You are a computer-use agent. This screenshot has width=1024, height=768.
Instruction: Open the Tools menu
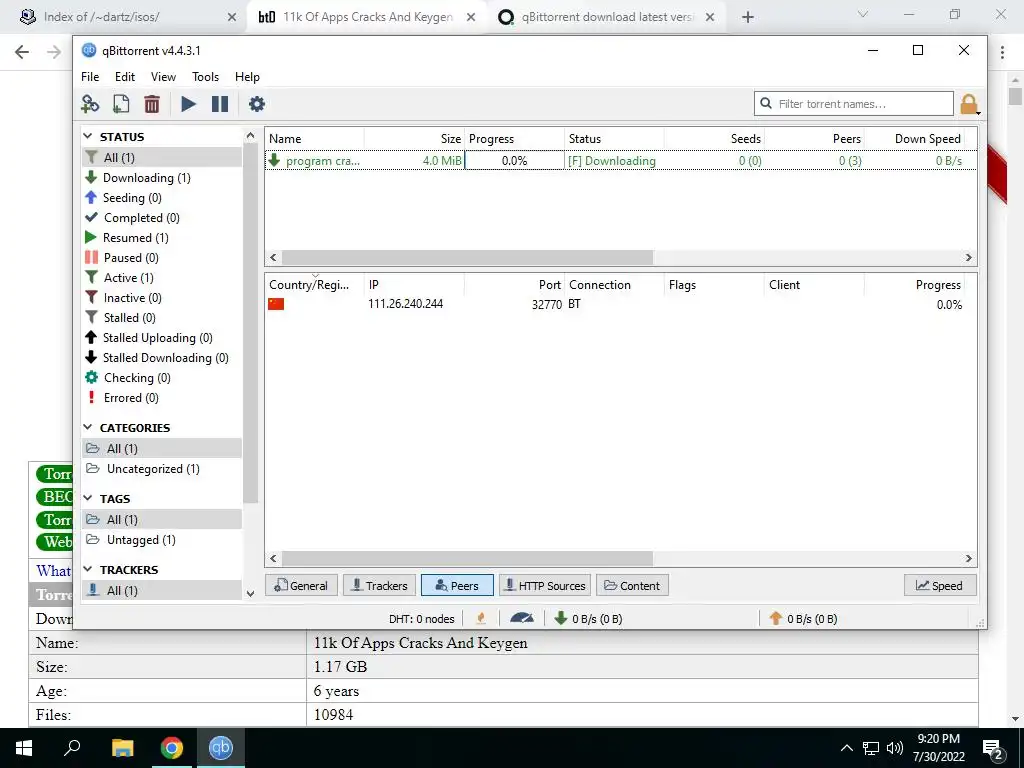pos(205,76)
